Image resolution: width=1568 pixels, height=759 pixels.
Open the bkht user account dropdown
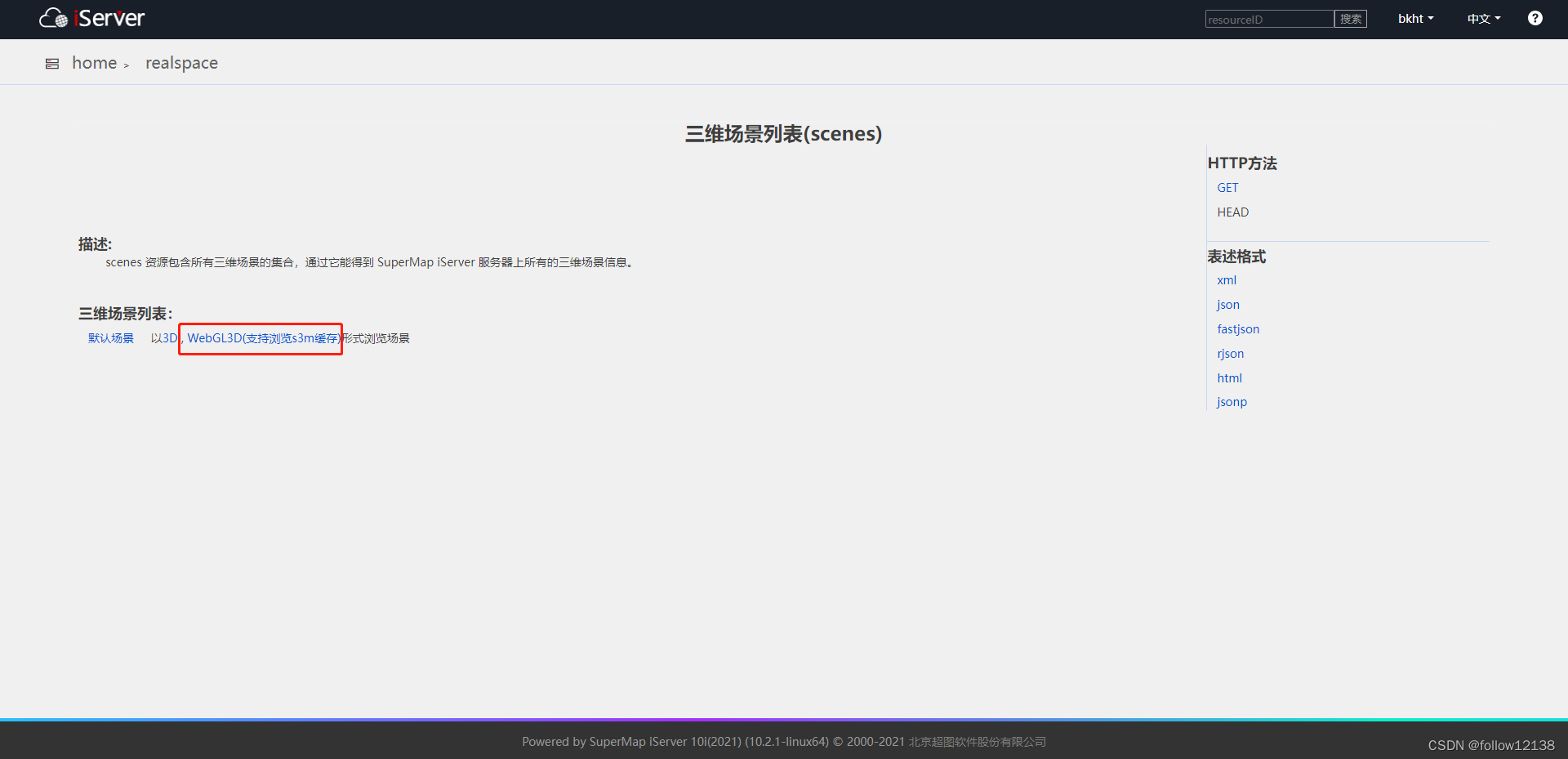click(1414, 18)
